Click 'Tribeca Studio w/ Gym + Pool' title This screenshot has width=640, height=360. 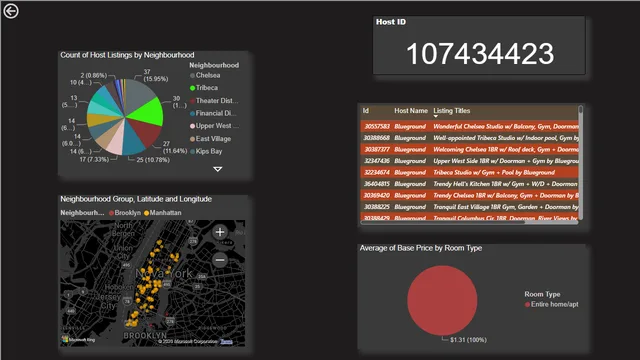[494, 172]
